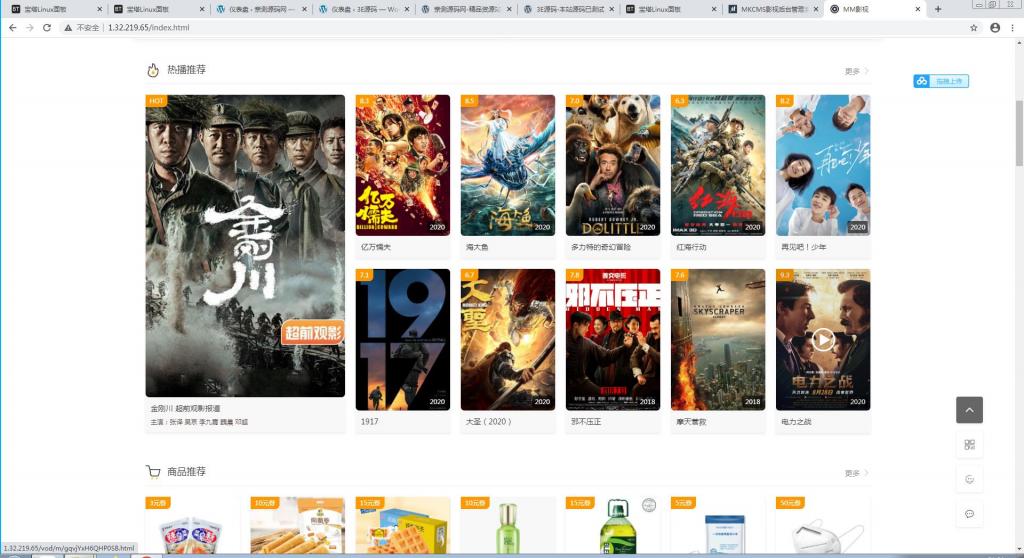
Task: Click the flame icon beside 热播推荐
Action: pyautogui.click(x=153, y=71)
